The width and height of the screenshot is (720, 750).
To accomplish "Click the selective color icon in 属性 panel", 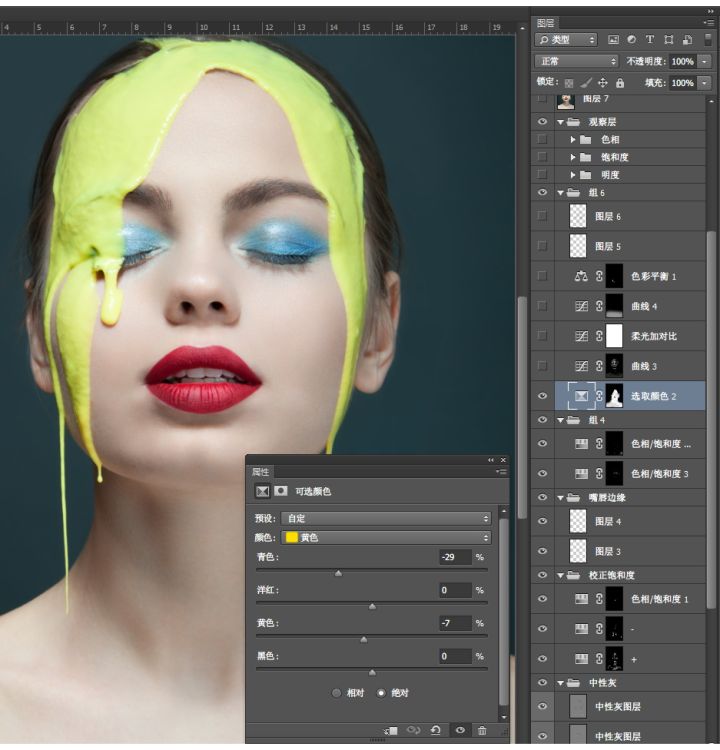I will pyautogui.click(x=262, y=491).
